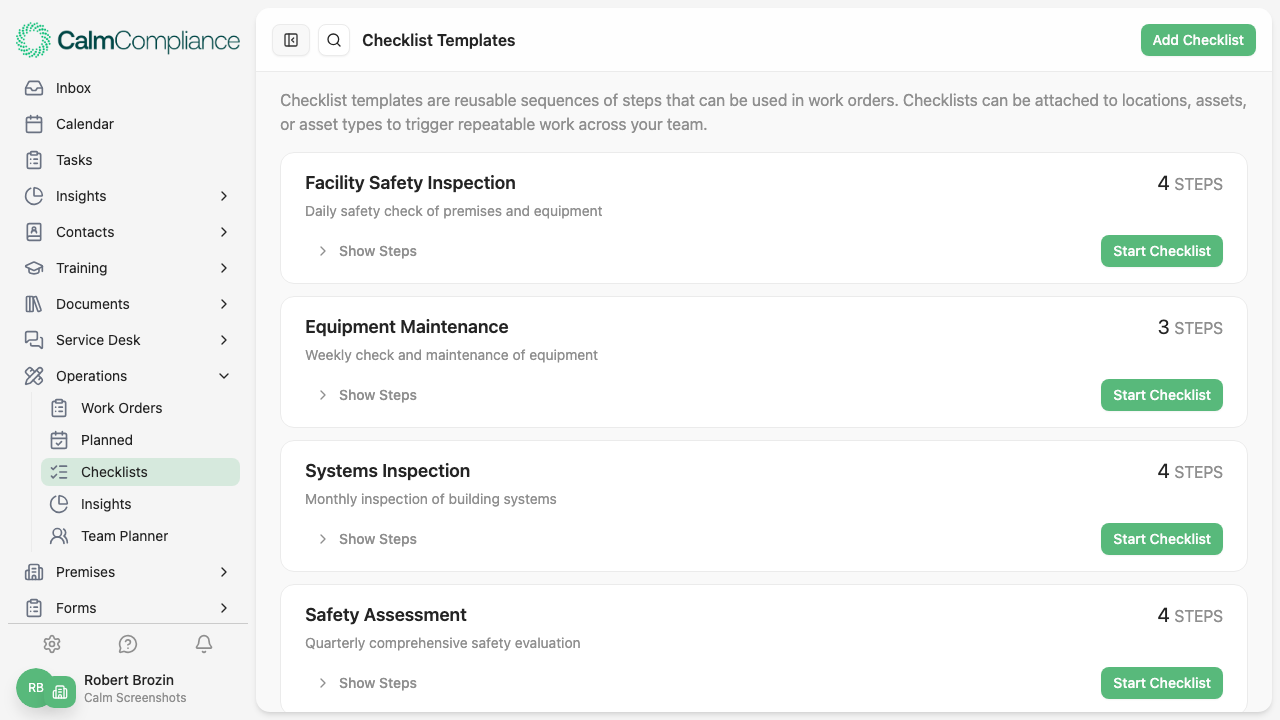This screenshot has height=720, width=1280.
Task: Click the Work Orders clipboard icon
Action: click(59, 408)
